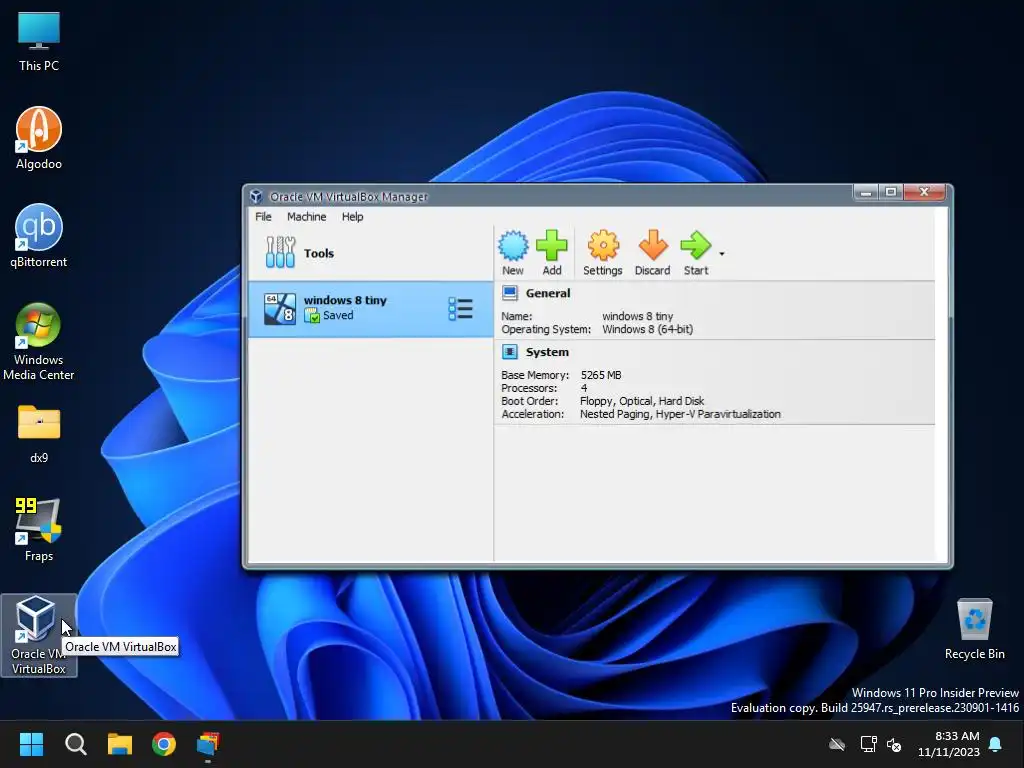Open the windows 8 tiny machine menu icon
This screenshot has height=768, width=1024.
(460, 309)
